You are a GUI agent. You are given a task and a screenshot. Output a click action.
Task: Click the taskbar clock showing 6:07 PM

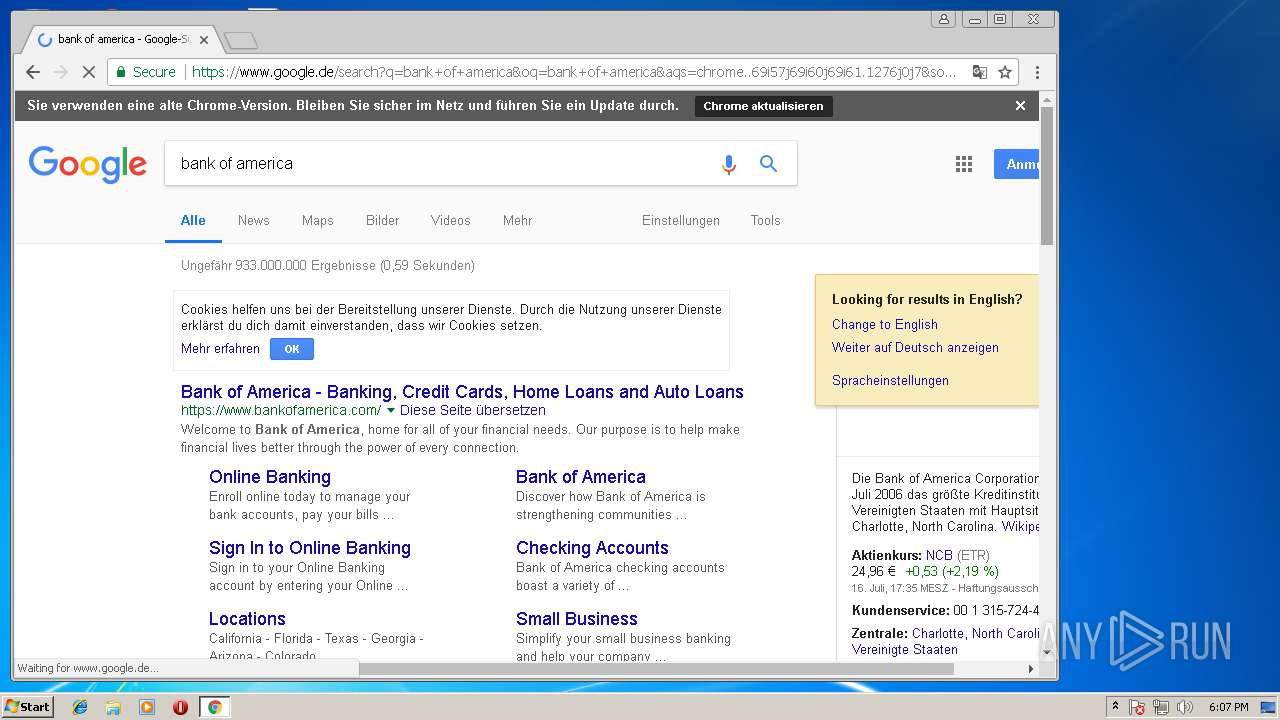(1228, 707)
